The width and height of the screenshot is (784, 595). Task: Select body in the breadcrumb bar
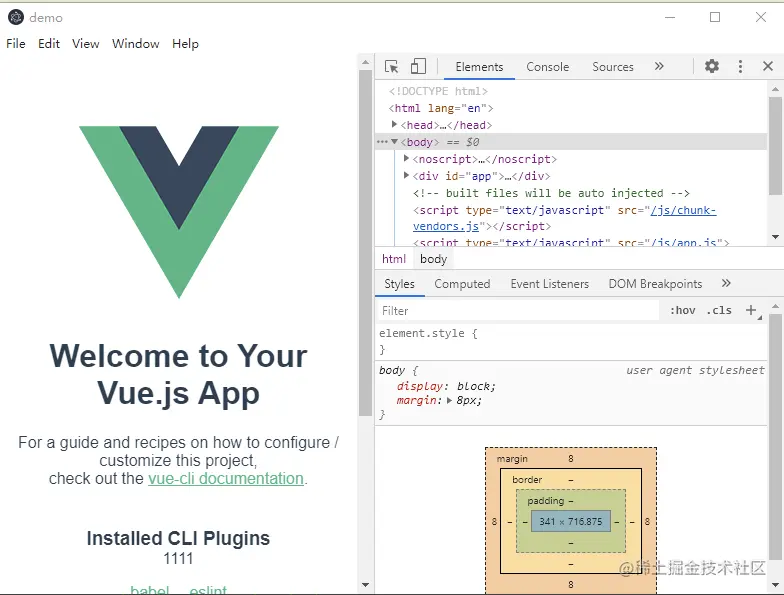434,258
